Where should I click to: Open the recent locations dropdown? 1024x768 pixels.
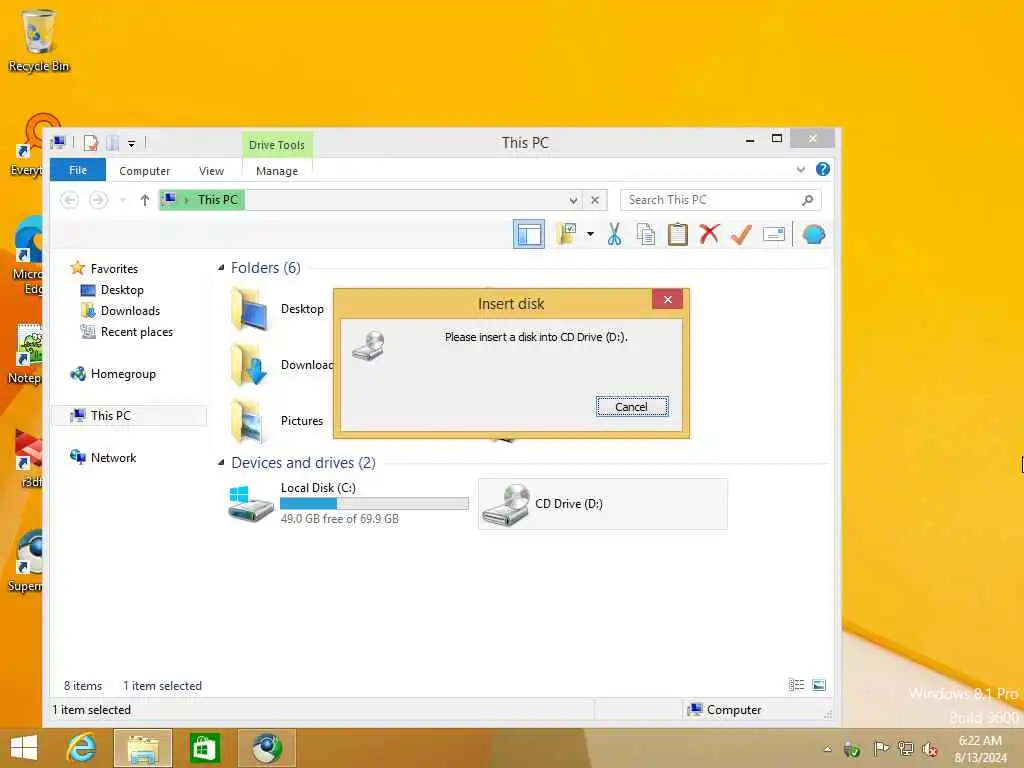click(123, 200)
